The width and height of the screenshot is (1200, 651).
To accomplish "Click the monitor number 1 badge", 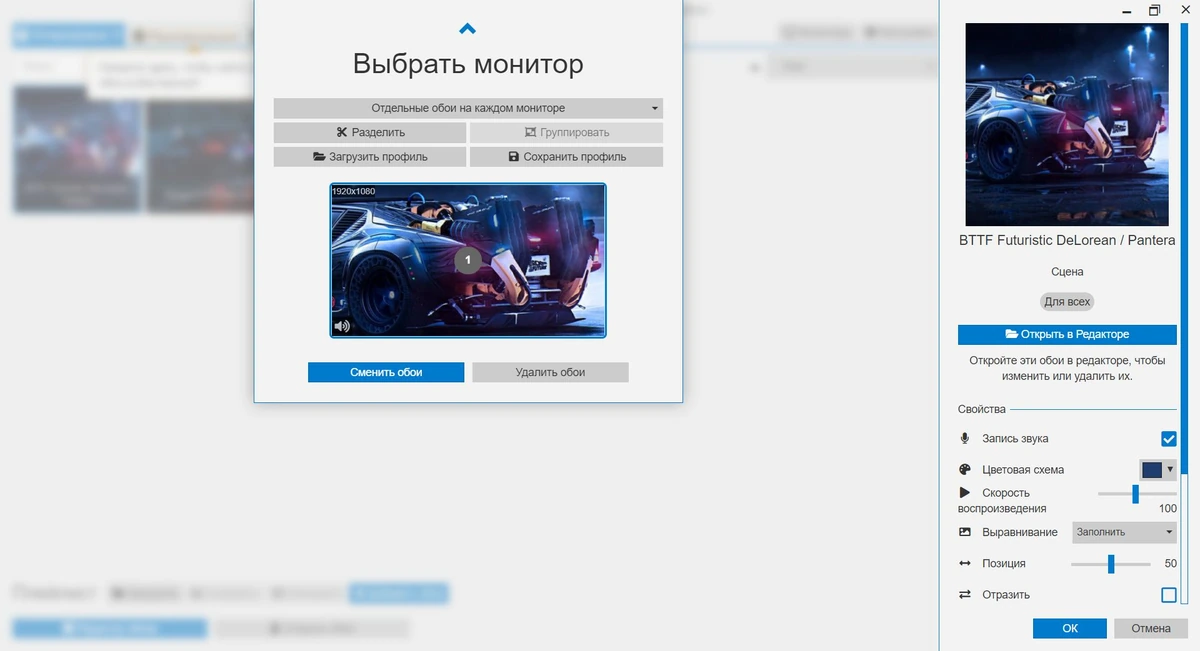I will [468, 260].
